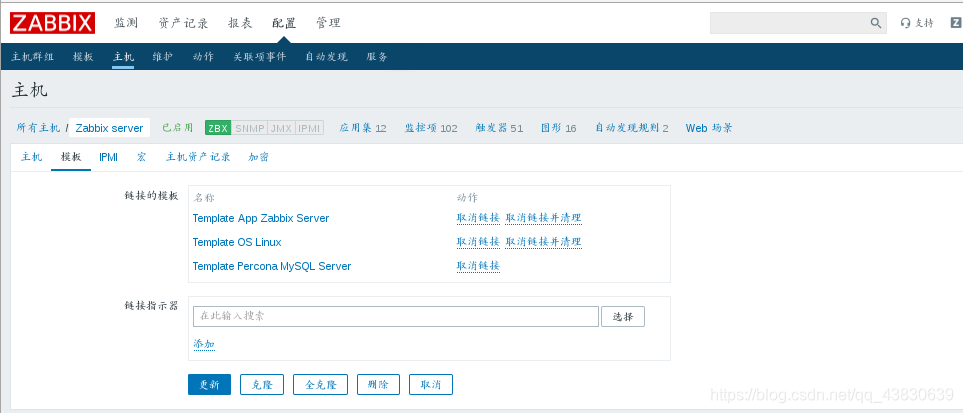Focus the 链接指示器 search input
The width and height of the screenshot is (963, 413).
tap(396, 317)
